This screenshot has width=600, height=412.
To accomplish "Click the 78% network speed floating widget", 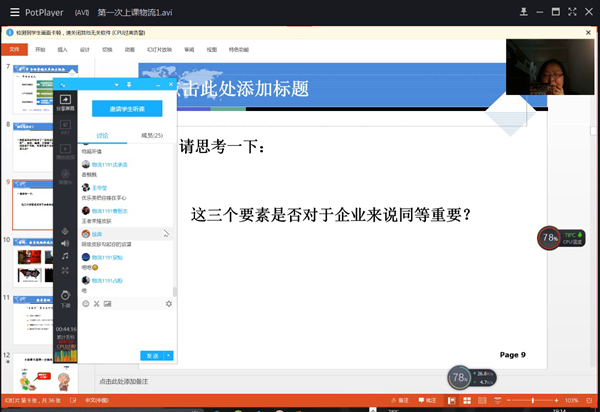I will [472, 378].
